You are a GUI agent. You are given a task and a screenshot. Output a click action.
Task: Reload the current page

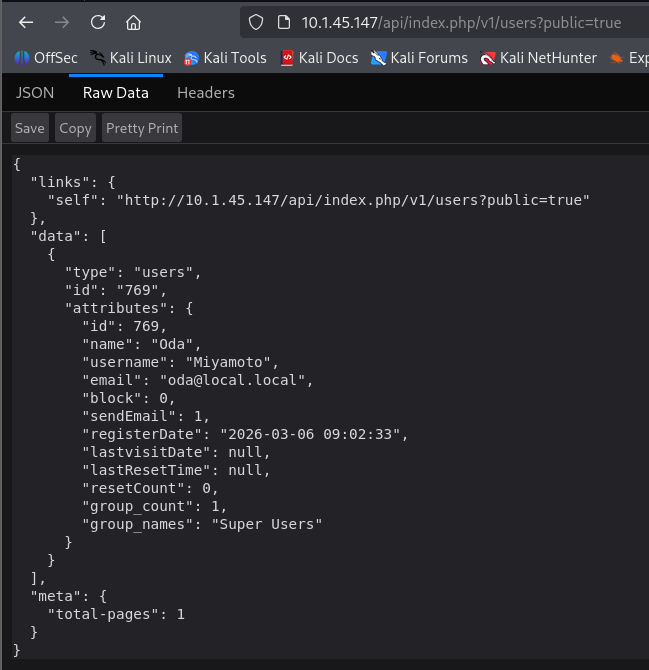[98, 22]
